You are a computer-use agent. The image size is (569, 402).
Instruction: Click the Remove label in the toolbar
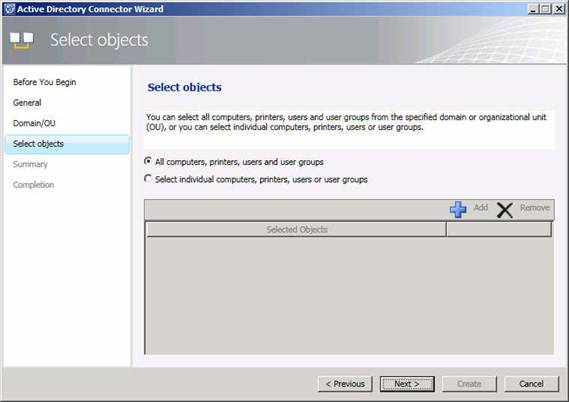point(535,208)
